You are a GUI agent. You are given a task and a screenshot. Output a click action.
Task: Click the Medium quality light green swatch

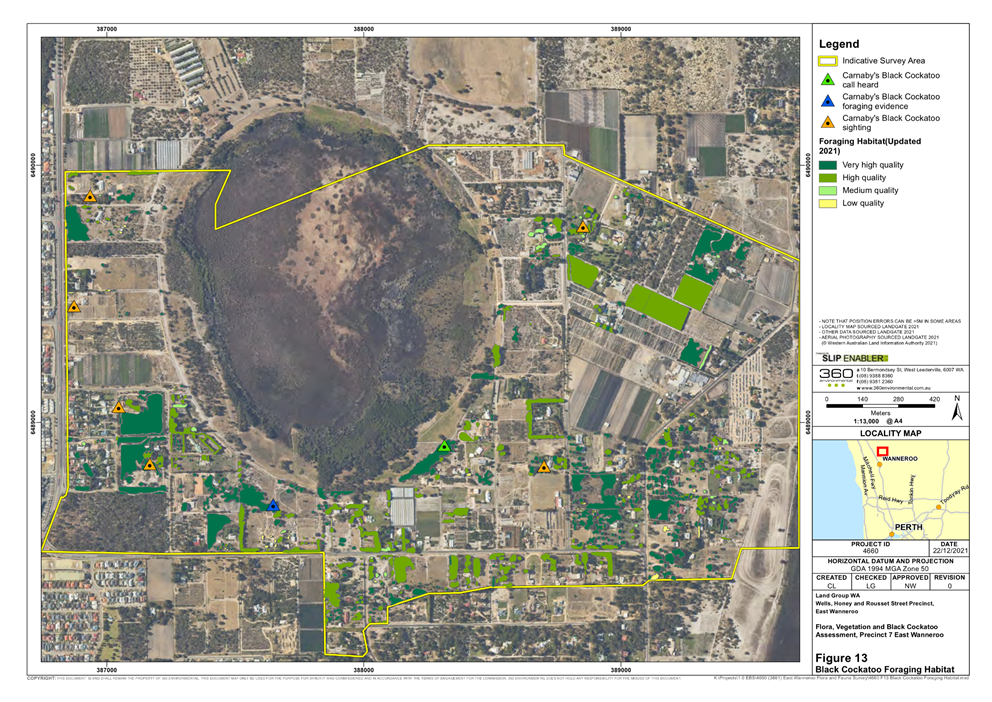[828, 190]
